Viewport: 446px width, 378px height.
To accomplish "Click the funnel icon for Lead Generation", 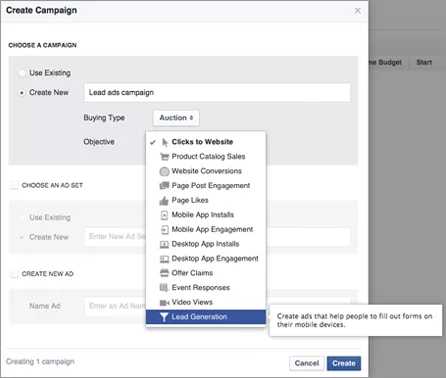I will (164, 317).
